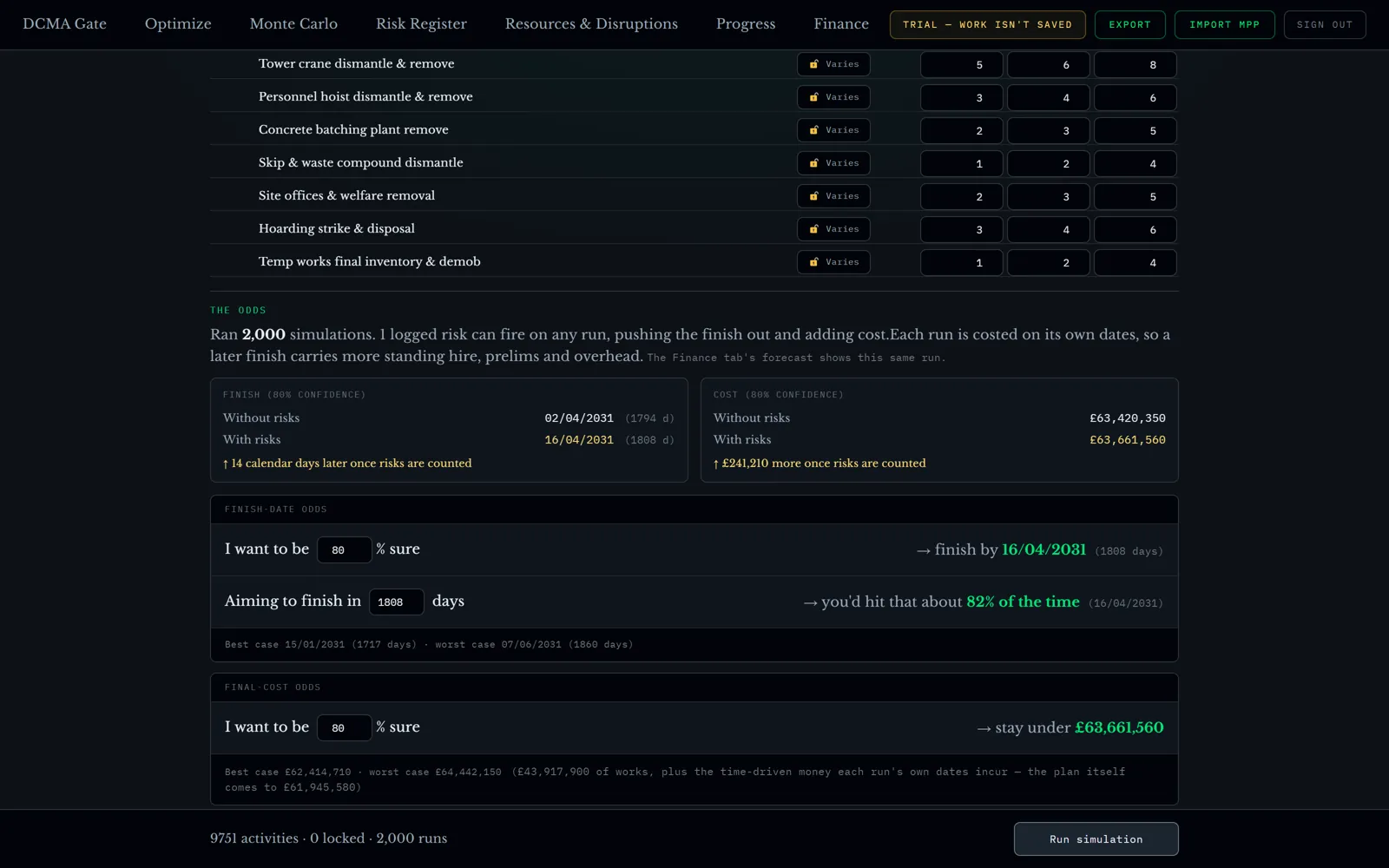Edit Tower crane dismantle maximum duration 8

(1136, 64)
